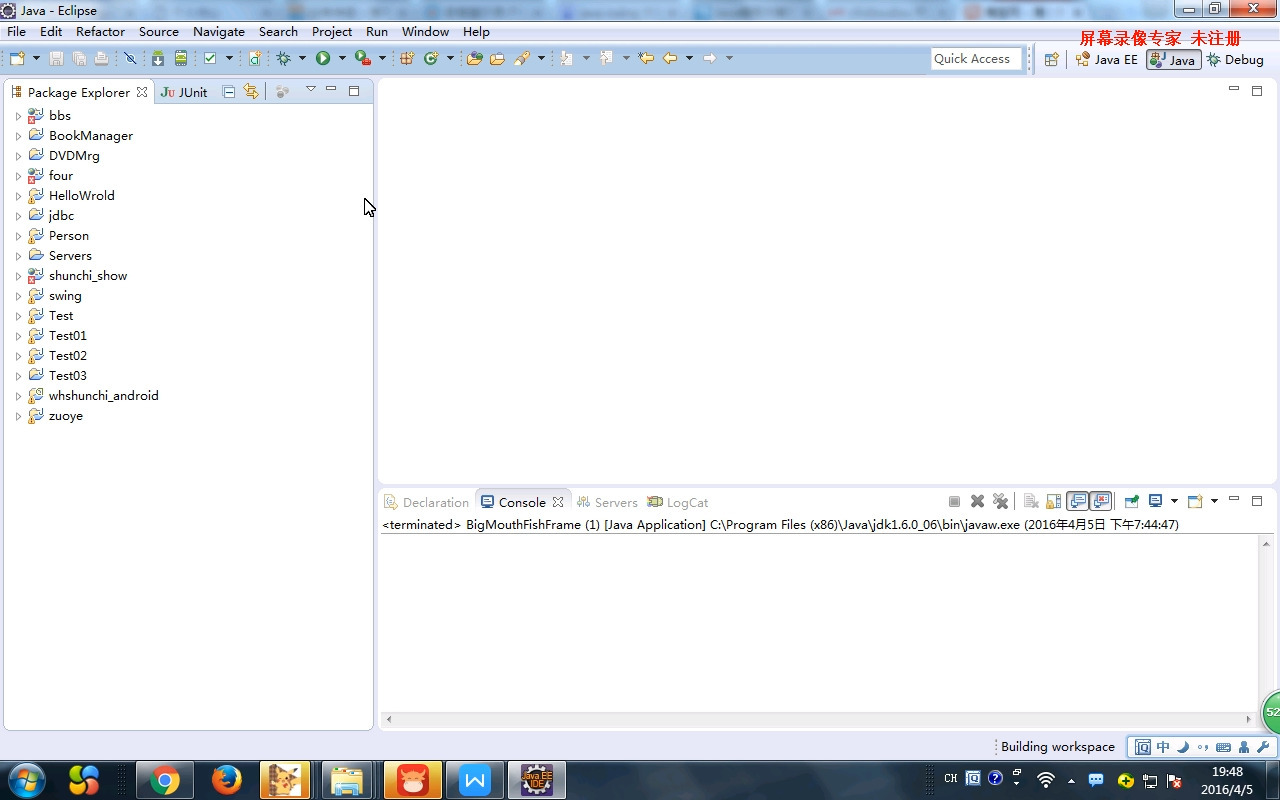
Task: Open the Window menu
Action: click(425, 32)
